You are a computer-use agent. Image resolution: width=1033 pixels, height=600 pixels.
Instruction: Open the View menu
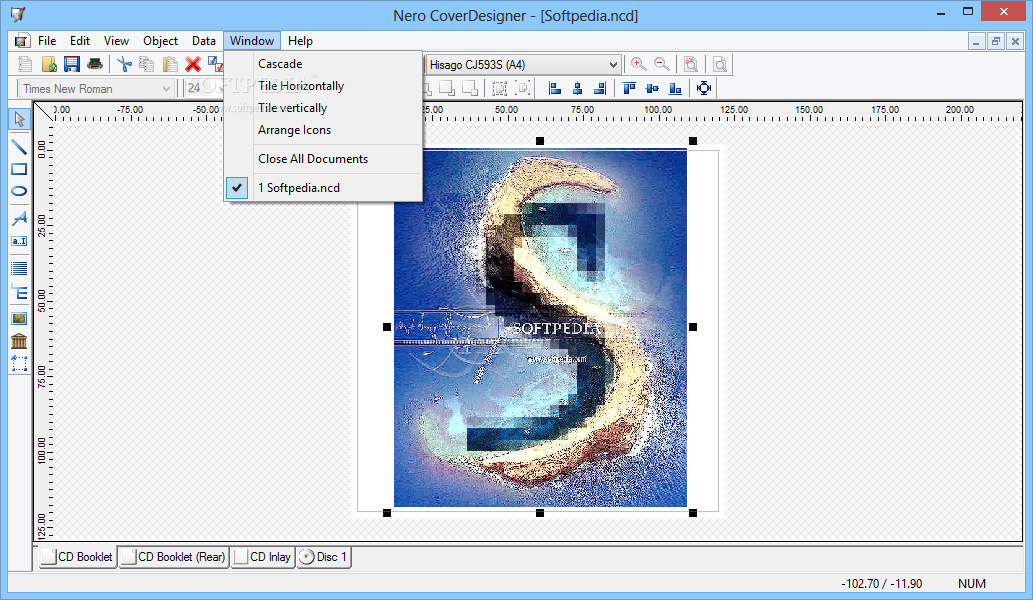coord(116,41)
